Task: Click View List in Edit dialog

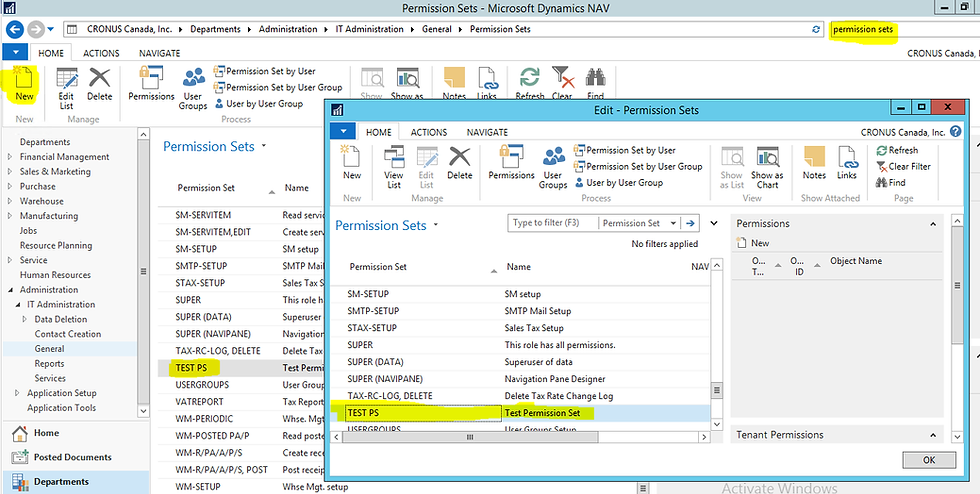Action: (394, 167)
